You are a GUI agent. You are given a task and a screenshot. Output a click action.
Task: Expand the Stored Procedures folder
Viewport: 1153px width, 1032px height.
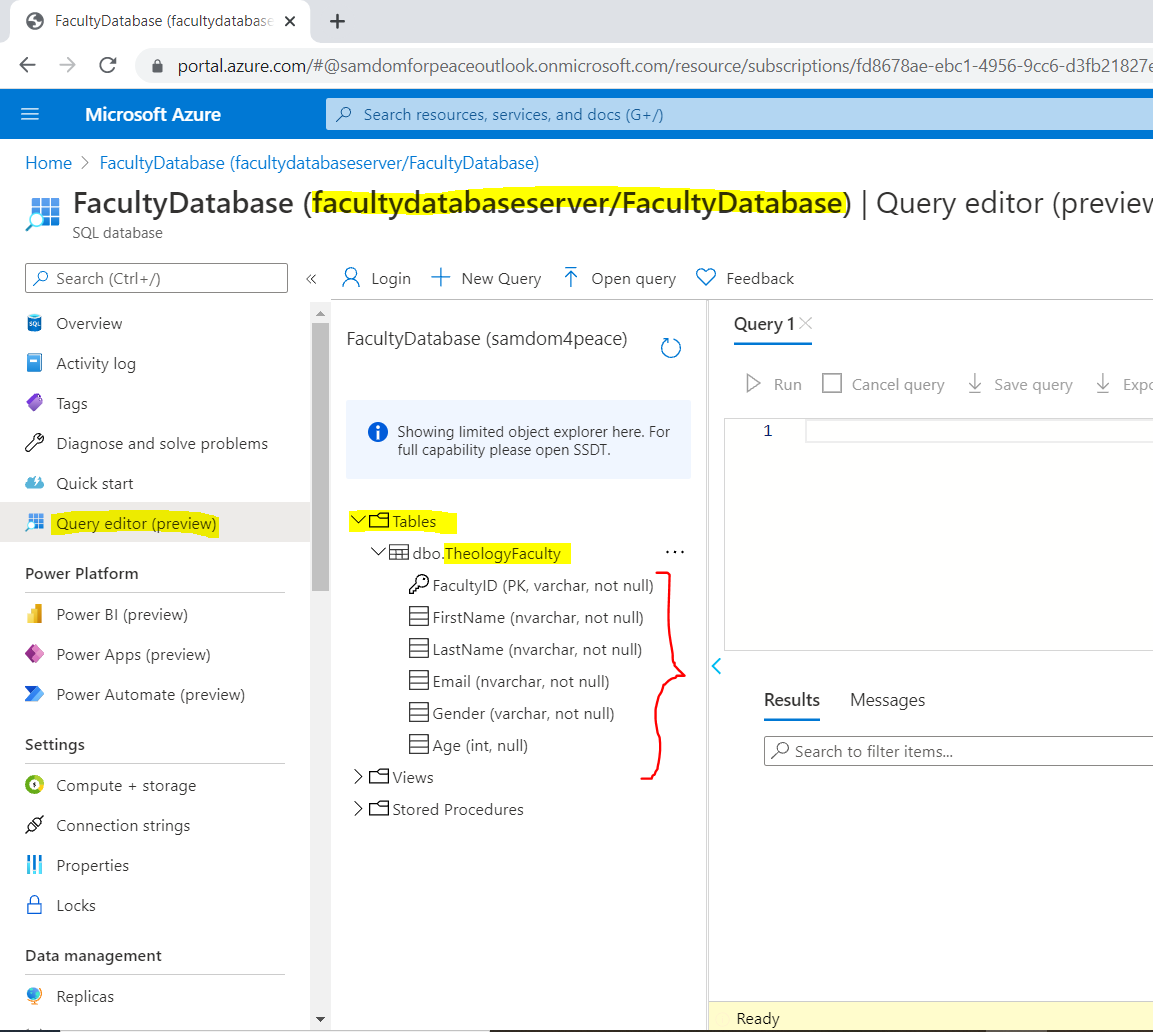point(358,808)
